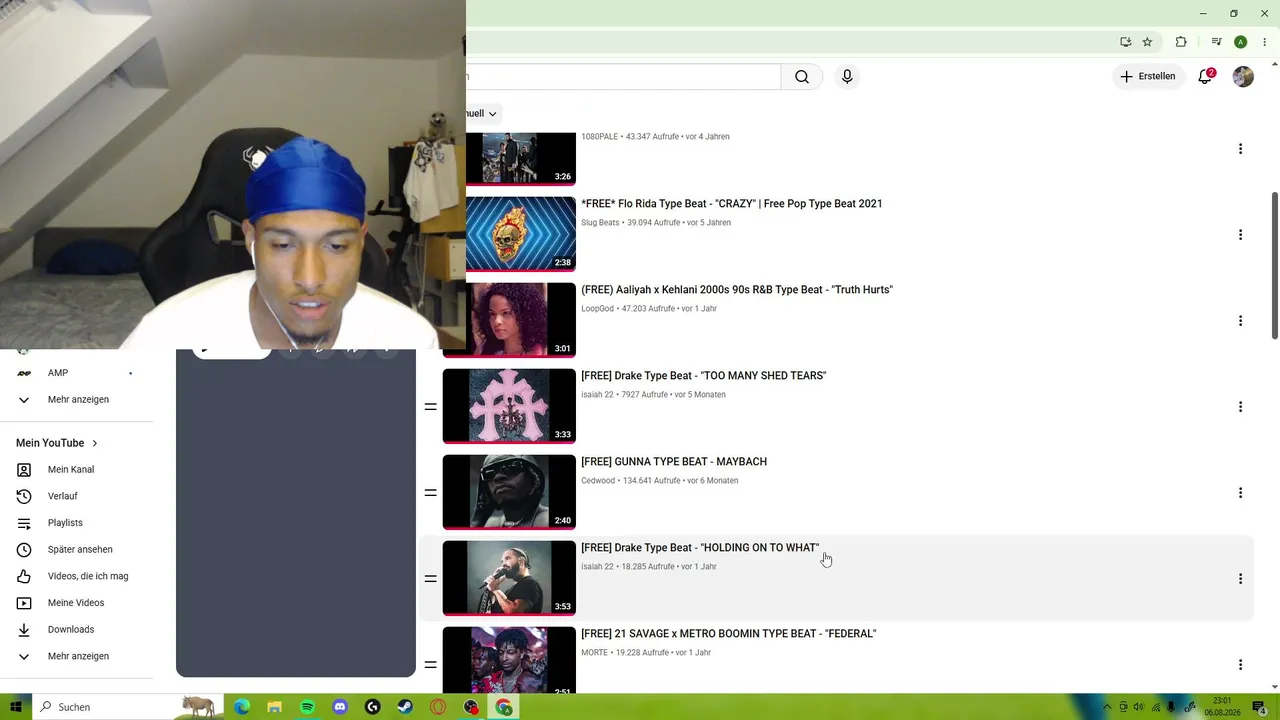Click the install app icon in address bar

tap(1125, 42)
